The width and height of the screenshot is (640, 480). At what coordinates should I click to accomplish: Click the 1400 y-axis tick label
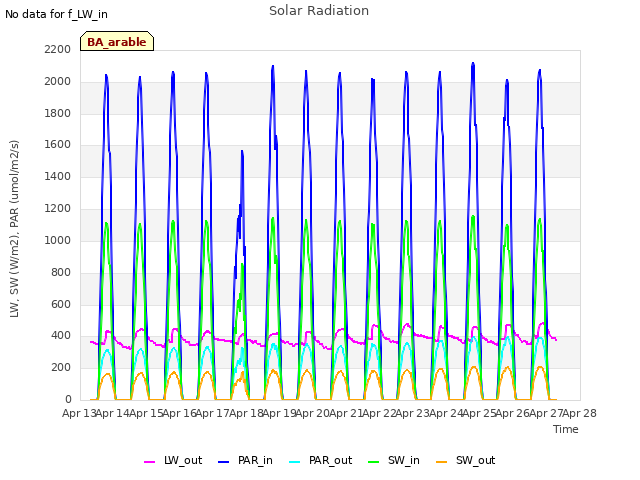point(58,177)
